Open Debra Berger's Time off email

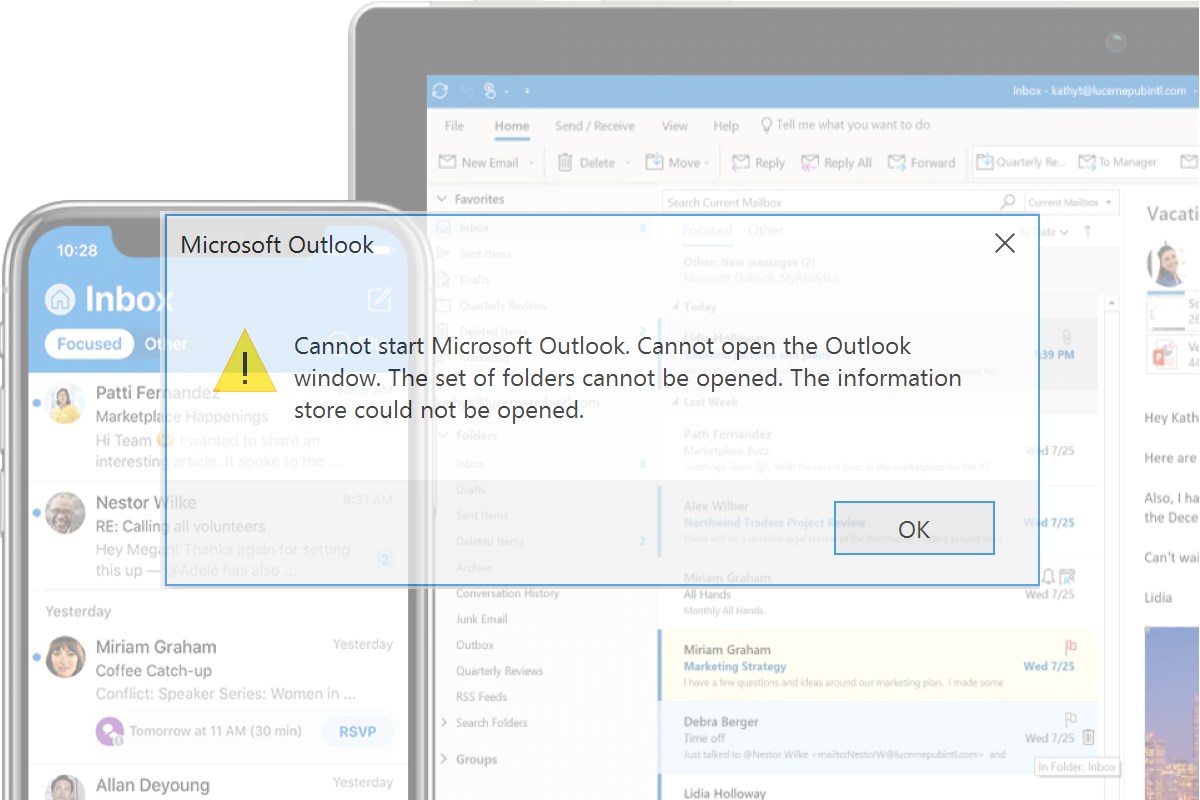click(878, 737)
